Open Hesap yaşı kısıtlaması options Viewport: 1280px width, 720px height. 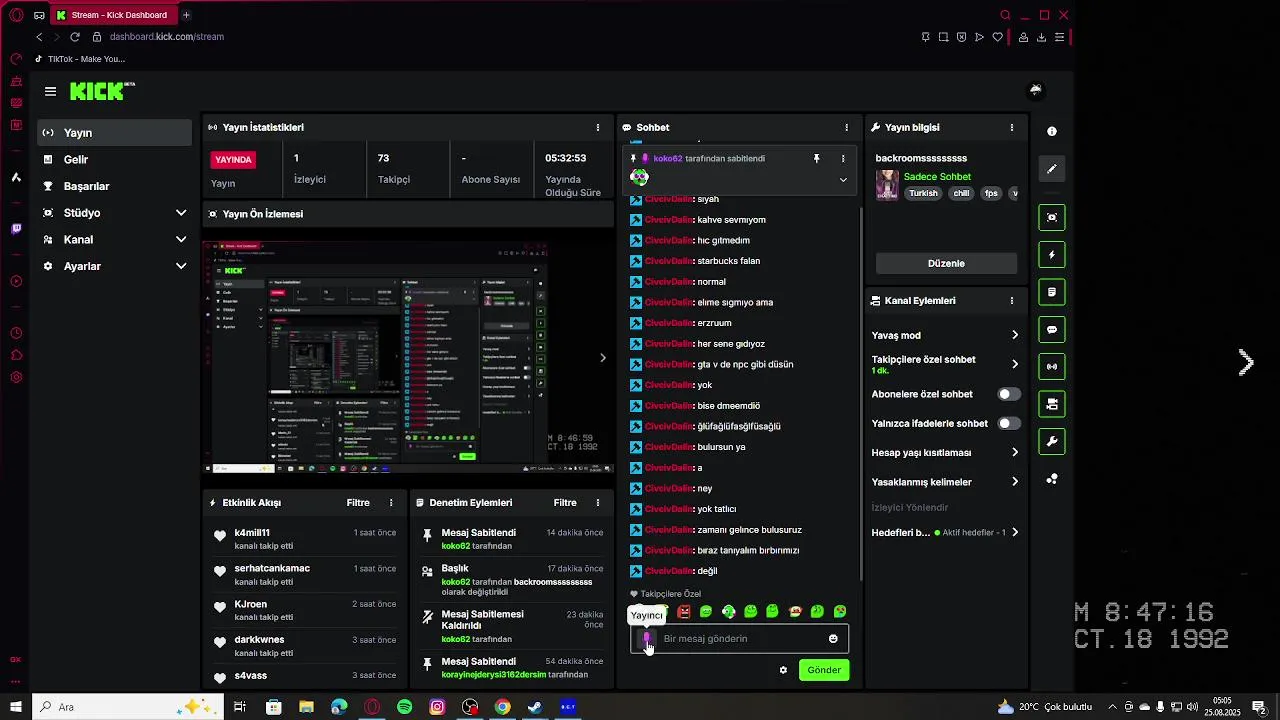[945, 452]
